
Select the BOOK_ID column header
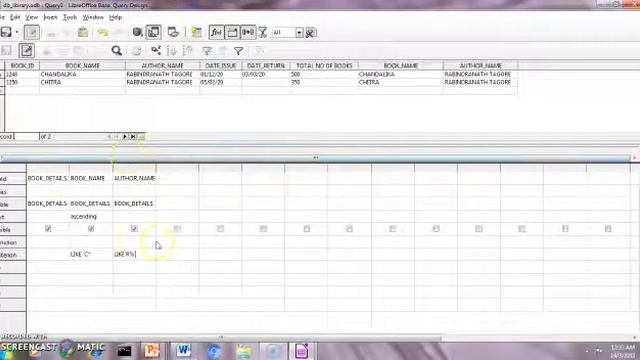click(22, 65)
